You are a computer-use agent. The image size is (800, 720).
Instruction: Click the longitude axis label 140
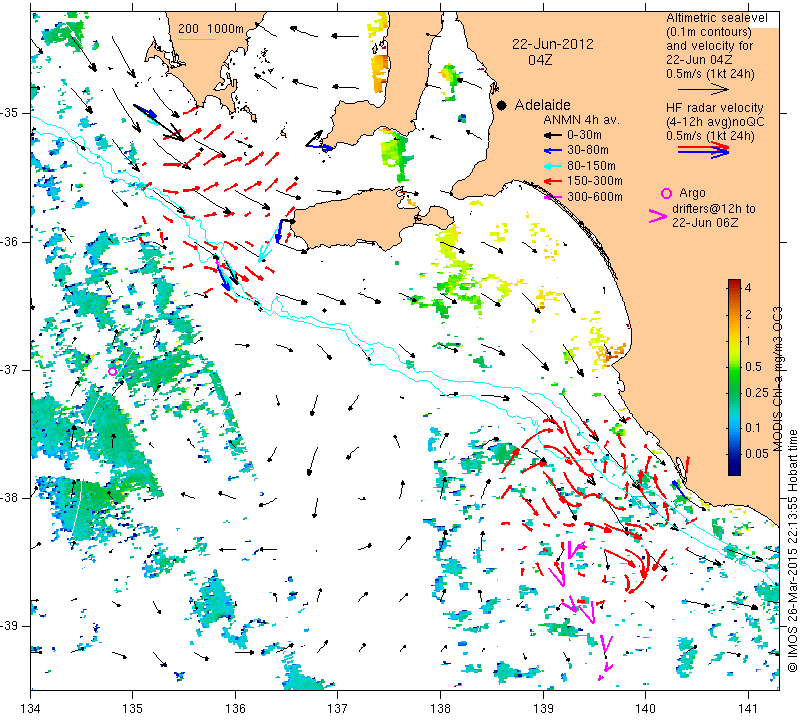coord(645,709)
